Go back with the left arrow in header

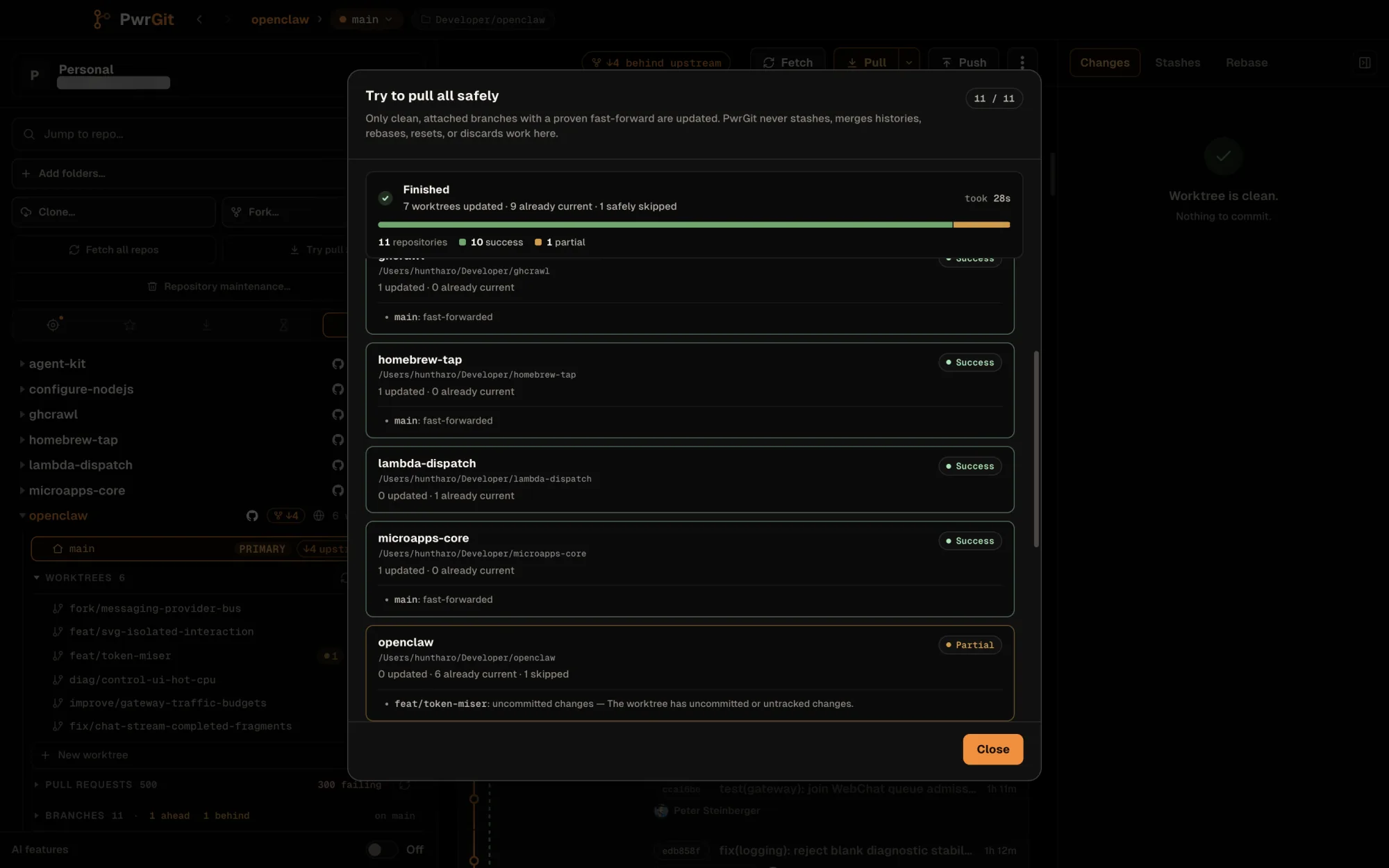click(199, 19)
